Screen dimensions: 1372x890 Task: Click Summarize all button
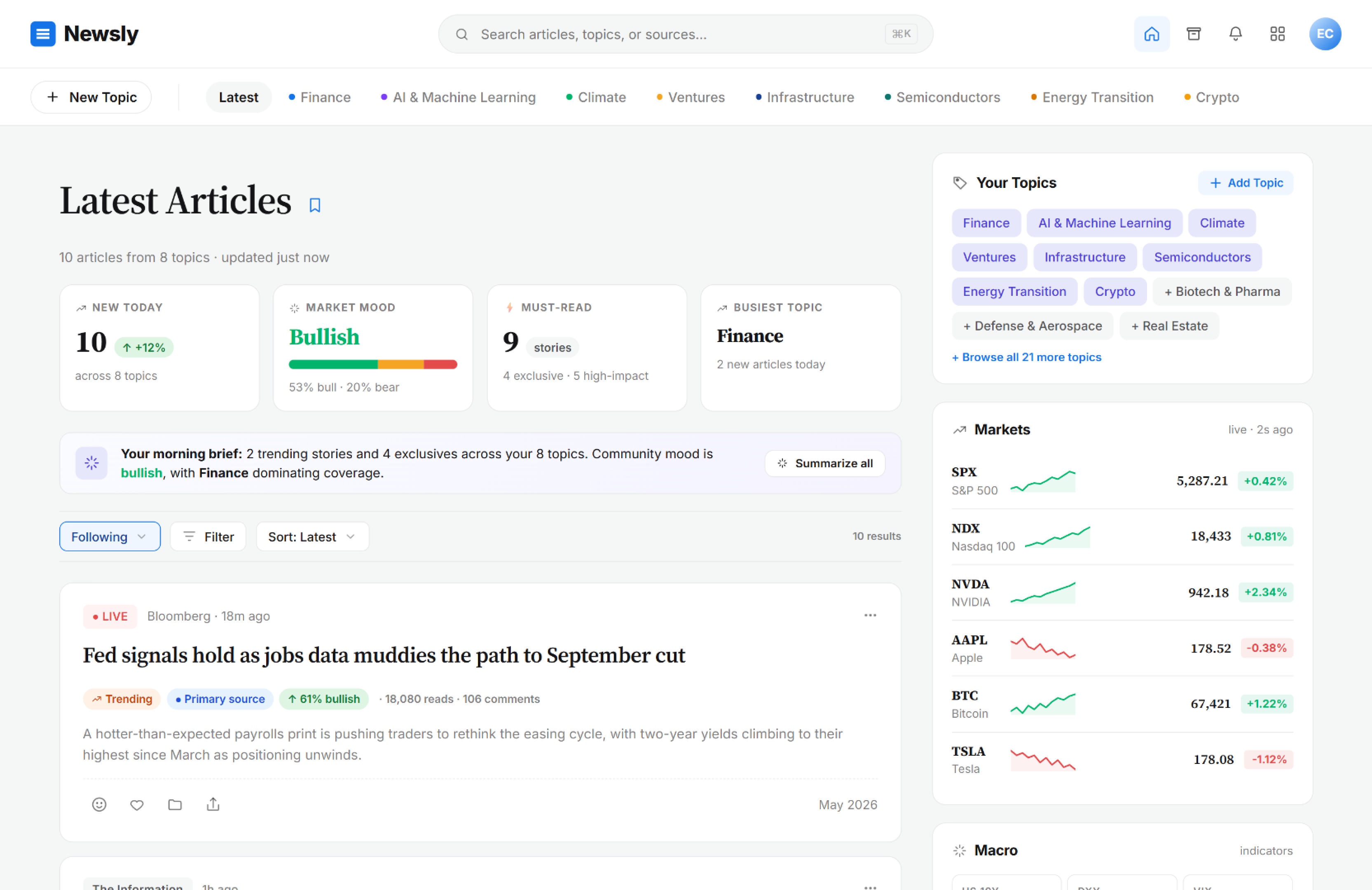click(824, 463)
